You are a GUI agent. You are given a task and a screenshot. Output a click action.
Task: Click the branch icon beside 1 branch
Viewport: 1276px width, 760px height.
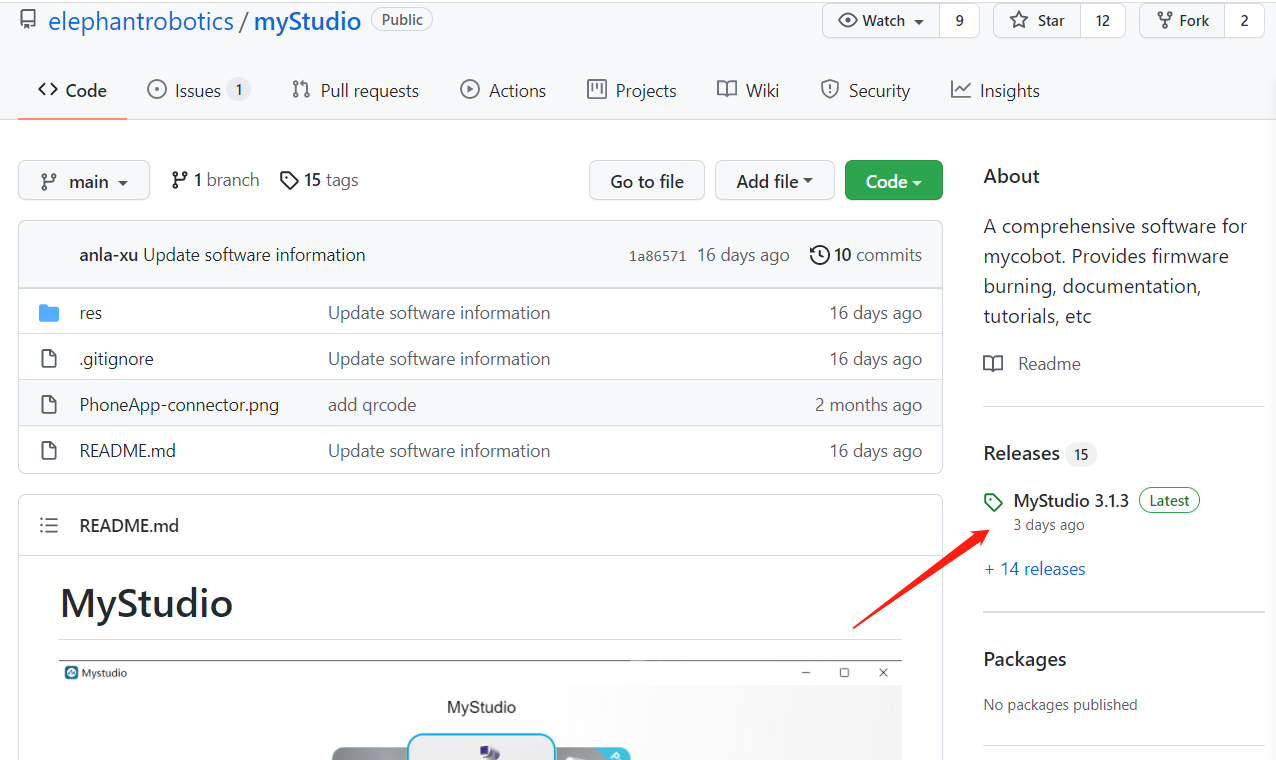[179, 180]
